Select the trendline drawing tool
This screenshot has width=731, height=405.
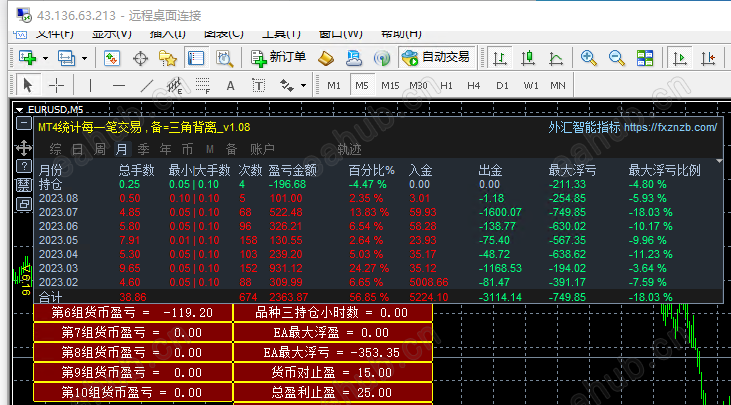(x=147, y=85)
